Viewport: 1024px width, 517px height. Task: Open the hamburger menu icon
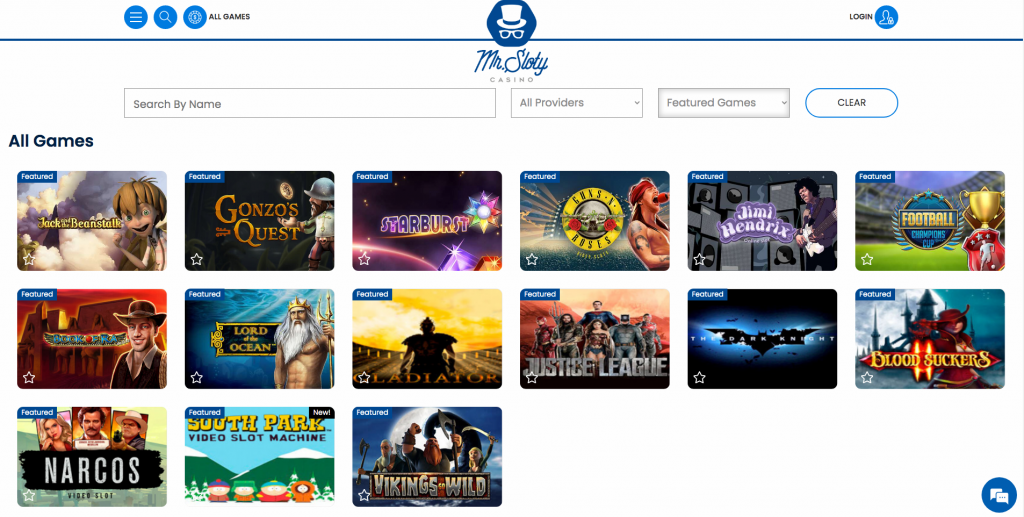pos(136,17)
